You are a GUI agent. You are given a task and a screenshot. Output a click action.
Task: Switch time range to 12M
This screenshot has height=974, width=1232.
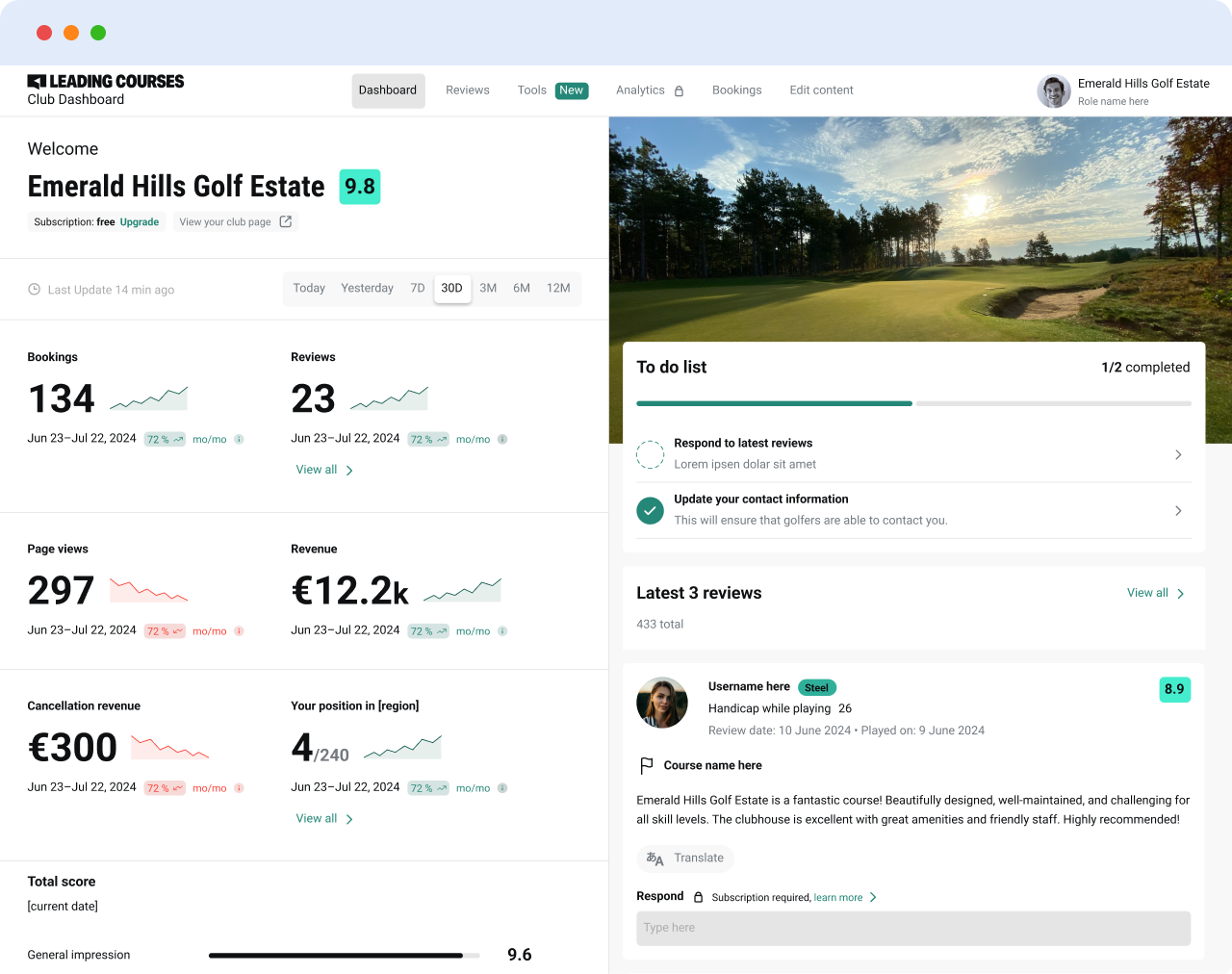pos(558,288)
